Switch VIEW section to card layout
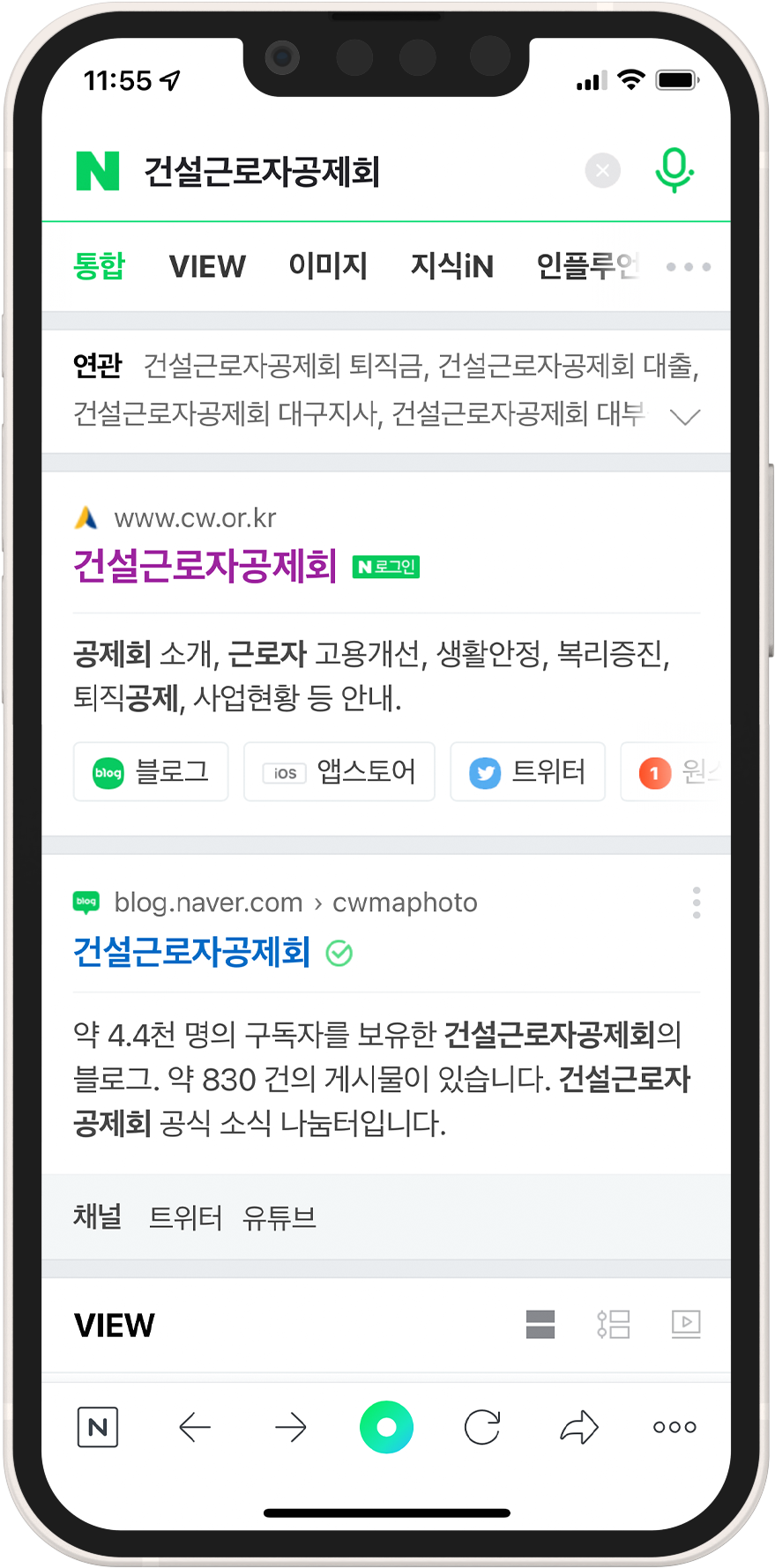 540,1324
